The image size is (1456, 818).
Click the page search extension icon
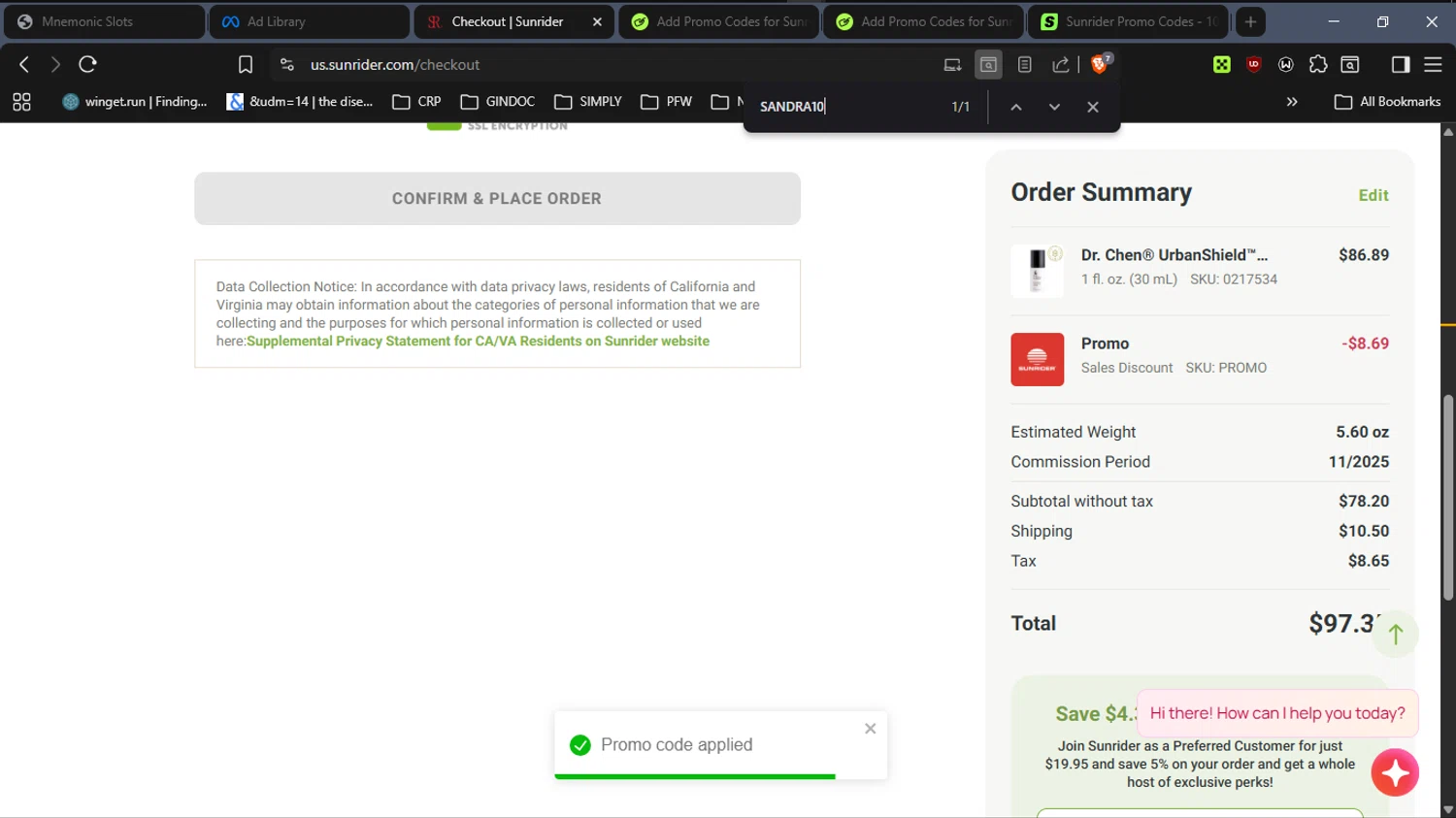[1350, 65]
